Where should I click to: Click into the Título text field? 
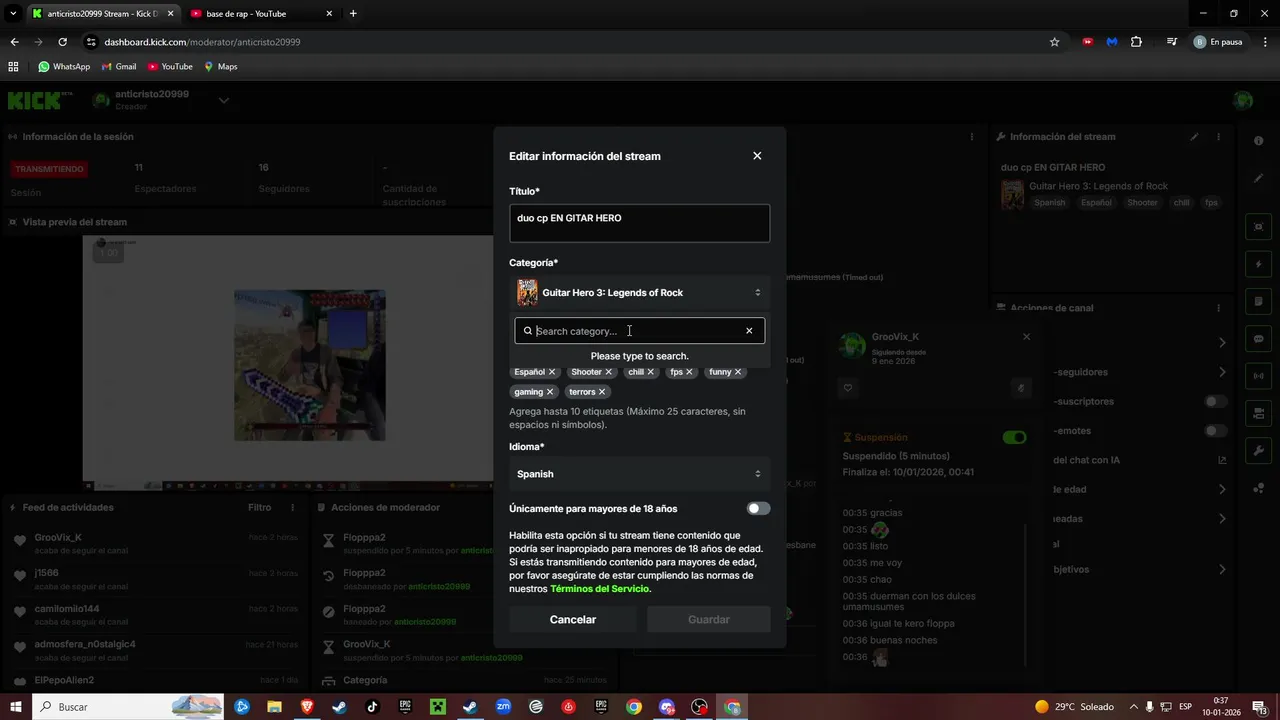tap(640, 224)
